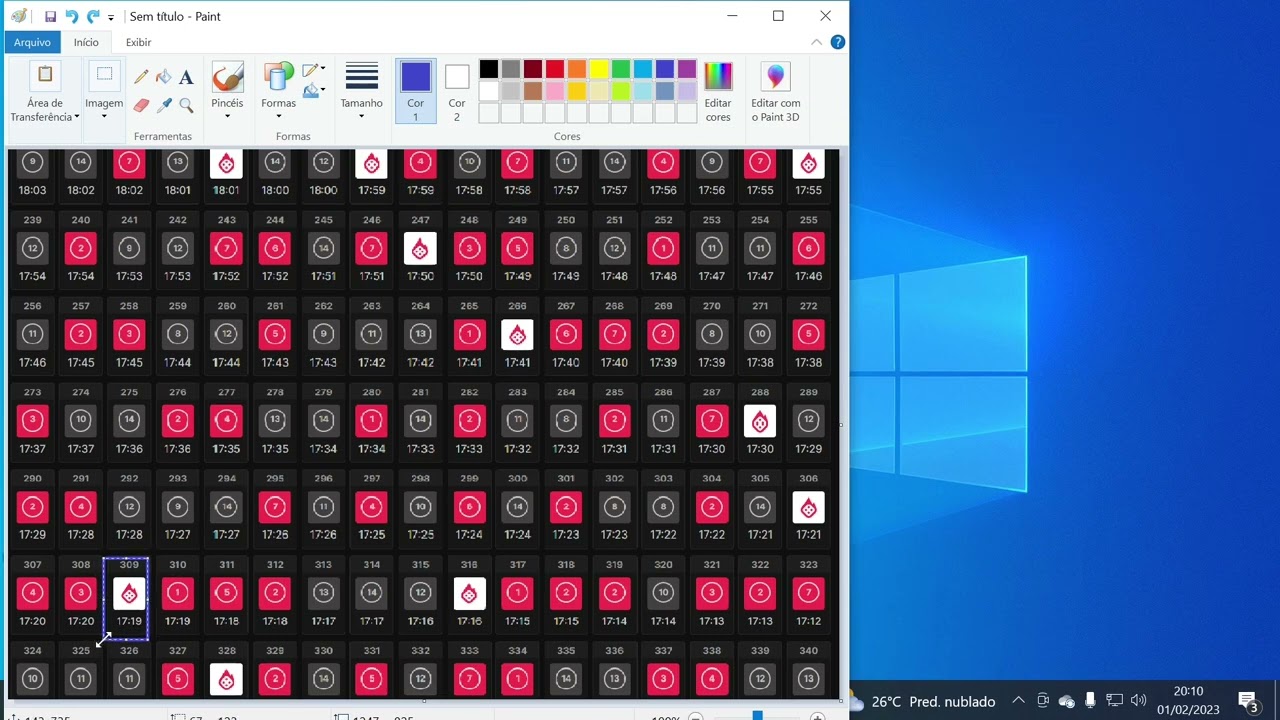Click the Undo arrow in title bar

(71, 17)
